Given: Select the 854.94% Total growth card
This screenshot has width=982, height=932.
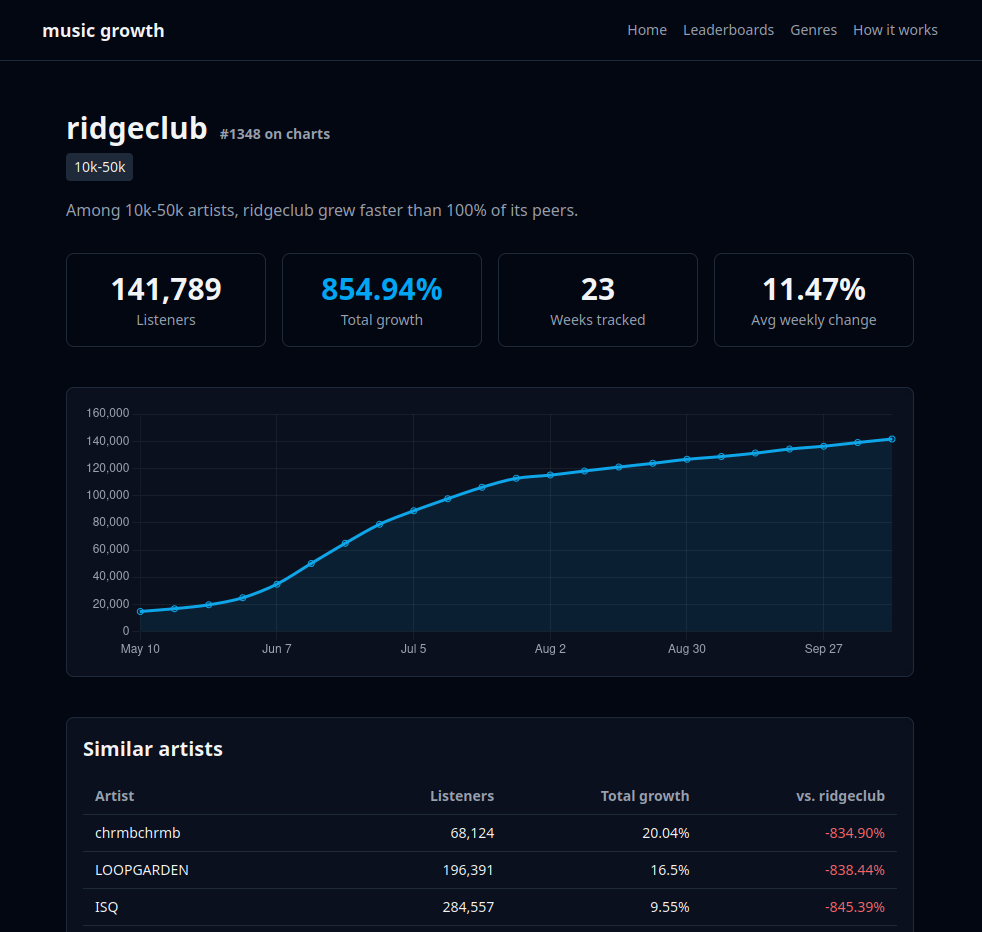Looking at the screenshot, I should [382, 300].
